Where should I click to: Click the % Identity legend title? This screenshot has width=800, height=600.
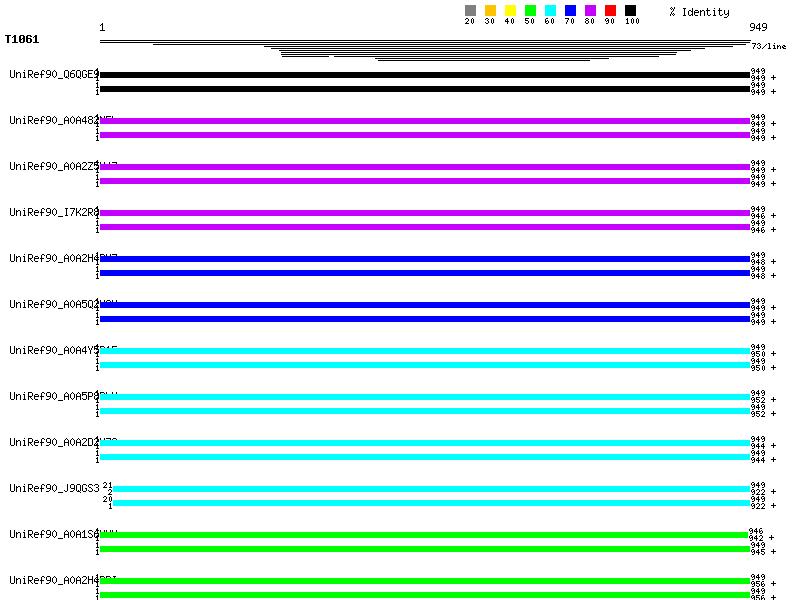(699, 12)
